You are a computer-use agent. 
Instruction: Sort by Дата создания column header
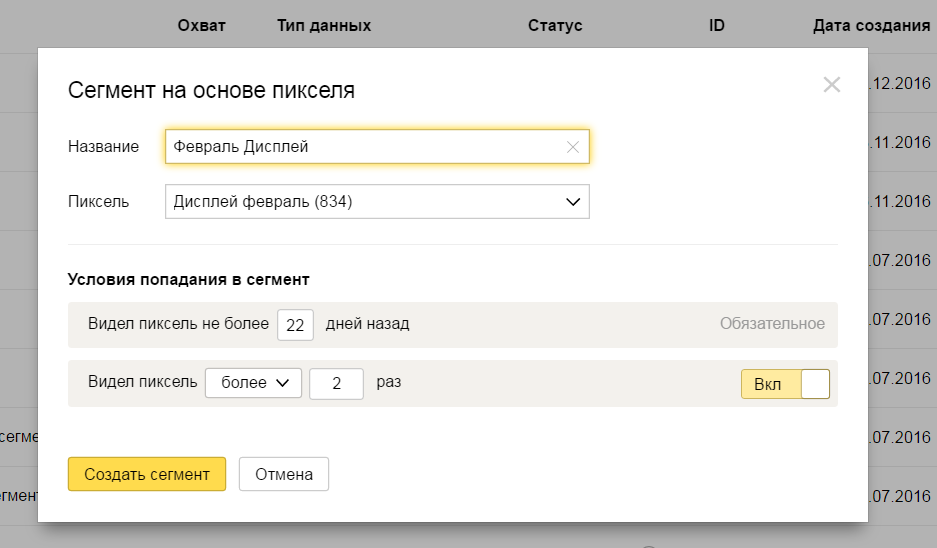(871, 26)
